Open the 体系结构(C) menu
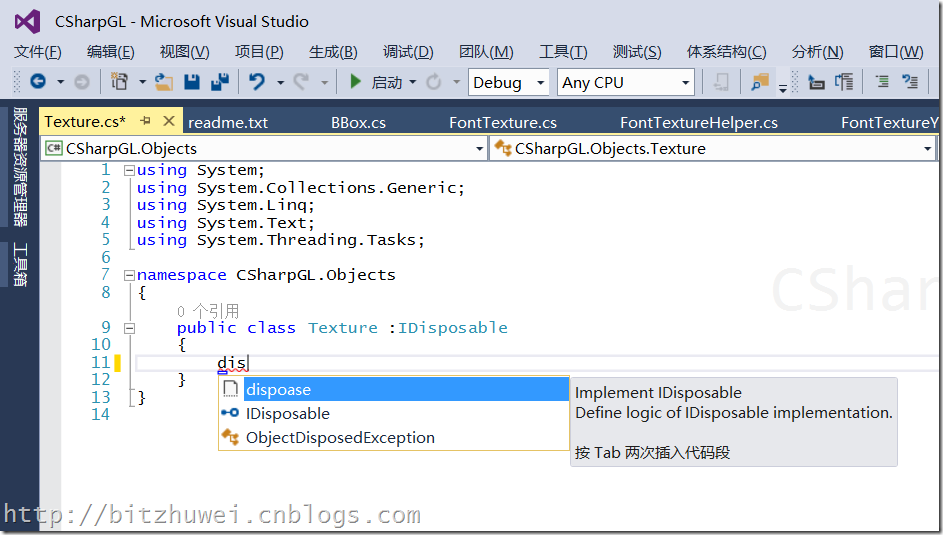Screen dimensions: 943x535 [x=726, y=52]
